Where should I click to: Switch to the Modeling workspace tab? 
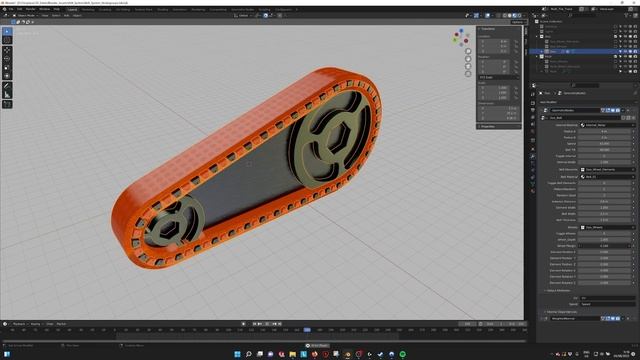point(88,9)
